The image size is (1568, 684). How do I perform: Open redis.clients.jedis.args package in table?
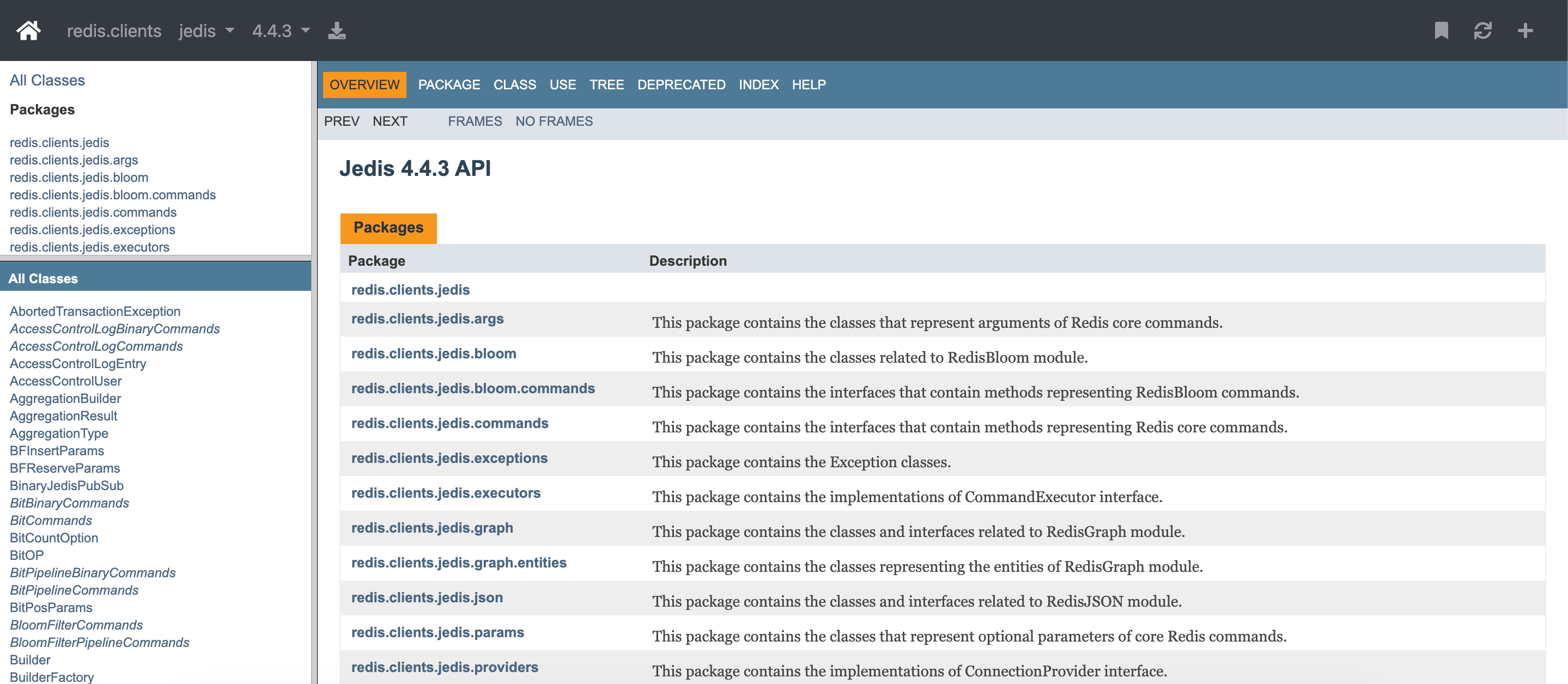point(427,319)
